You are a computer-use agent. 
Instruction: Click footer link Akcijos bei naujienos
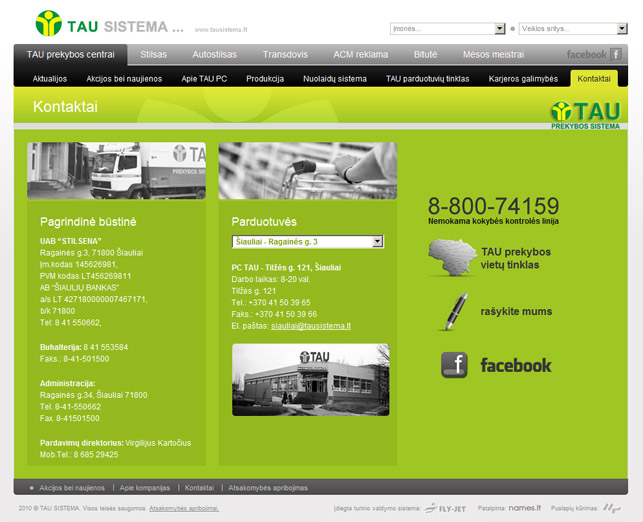72,488
